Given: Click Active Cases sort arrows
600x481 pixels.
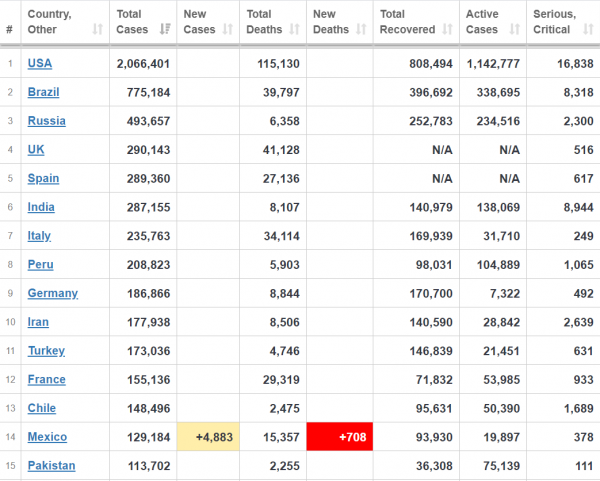Looking at the screenshot, I should [x=515, y=29].
